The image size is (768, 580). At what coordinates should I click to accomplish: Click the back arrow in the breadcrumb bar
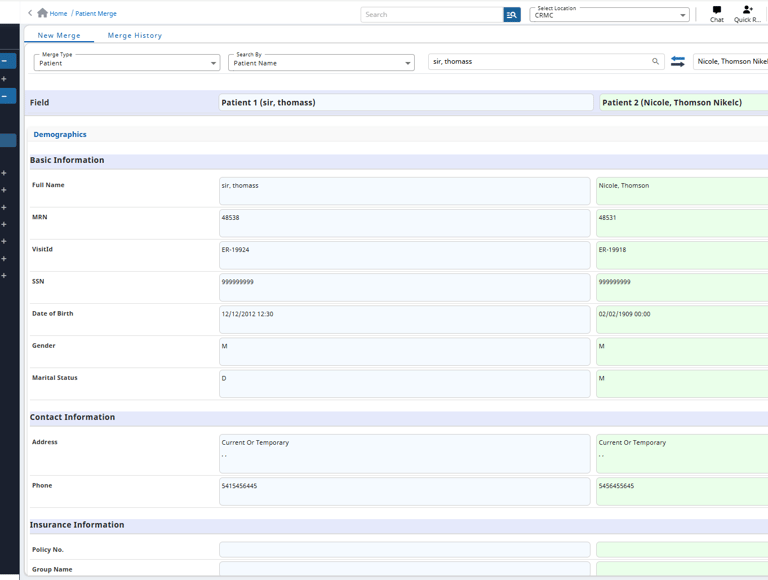(x=30, y=13)
